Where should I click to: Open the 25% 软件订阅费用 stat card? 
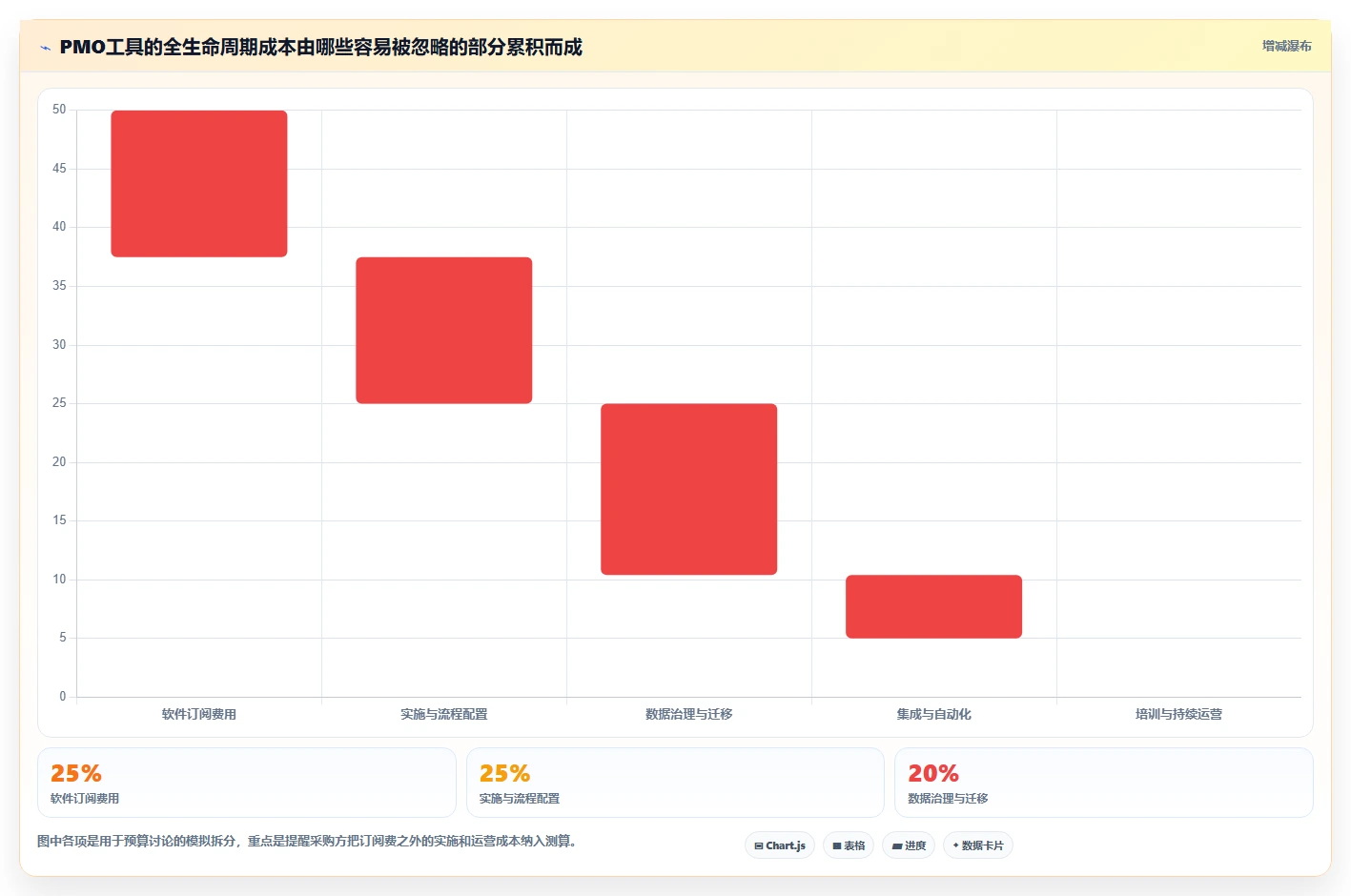click(x=247, y=783)
